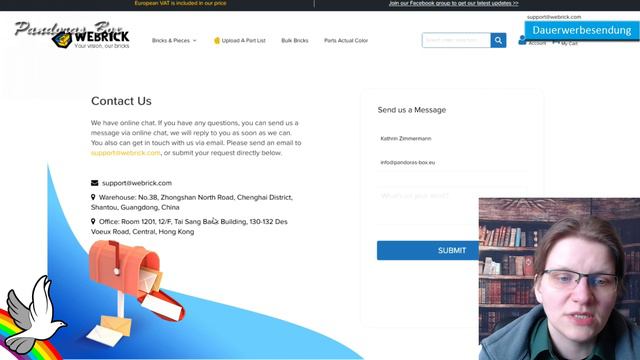Open the Parts Actual Color page
The width and height of the screenshot is (640, 360).
point(346,40)
